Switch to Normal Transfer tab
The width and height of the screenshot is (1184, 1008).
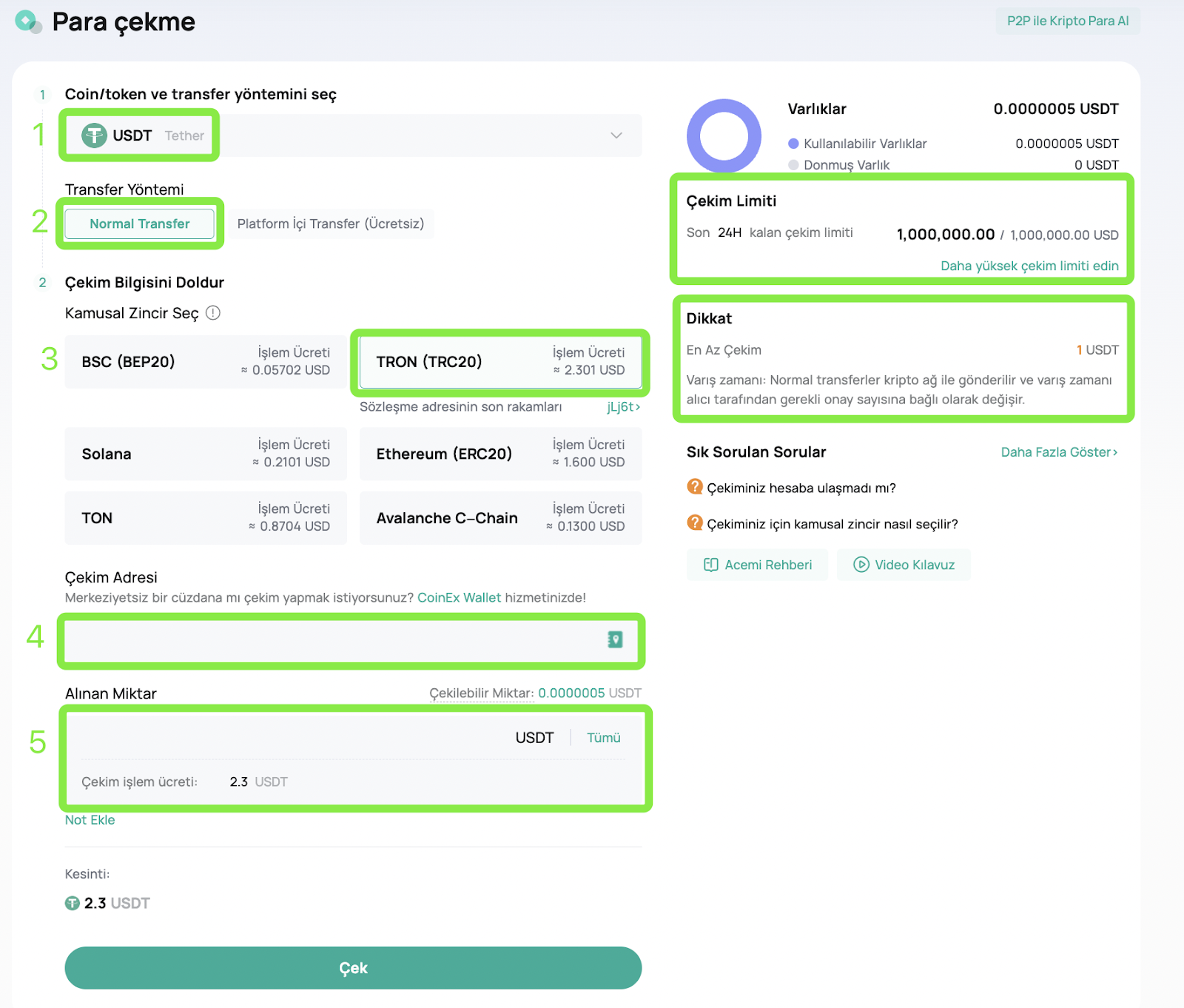(x=139, y=224)
